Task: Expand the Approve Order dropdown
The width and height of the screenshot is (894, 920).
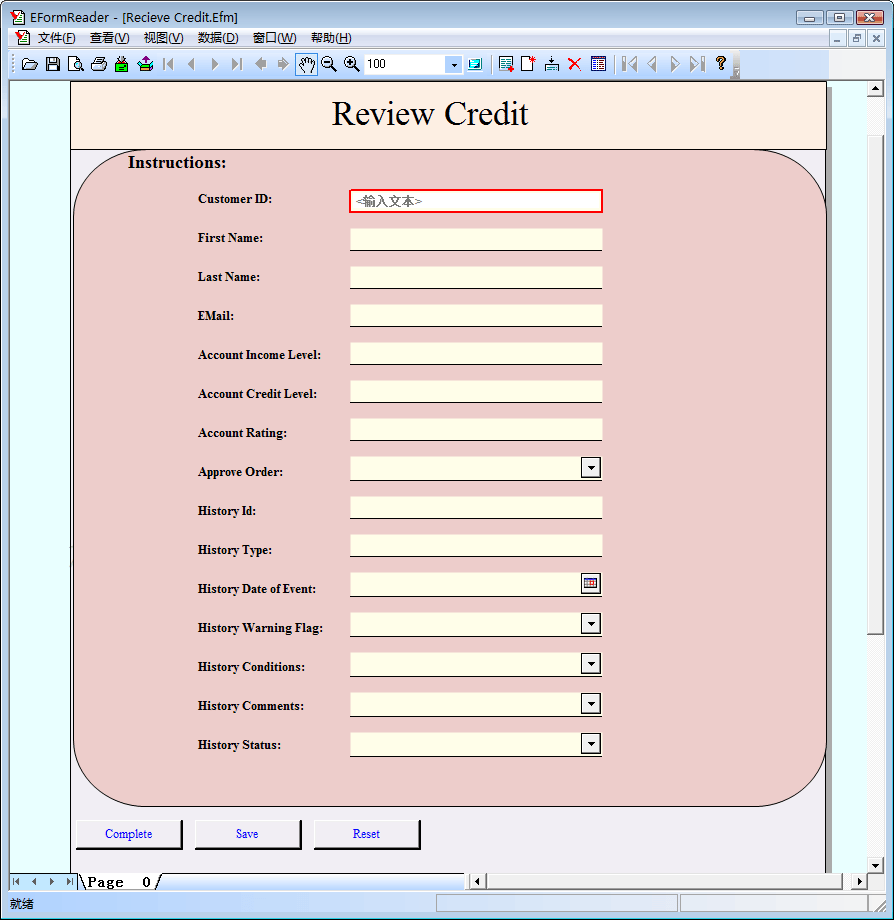Action: click(x=591, y=468)
